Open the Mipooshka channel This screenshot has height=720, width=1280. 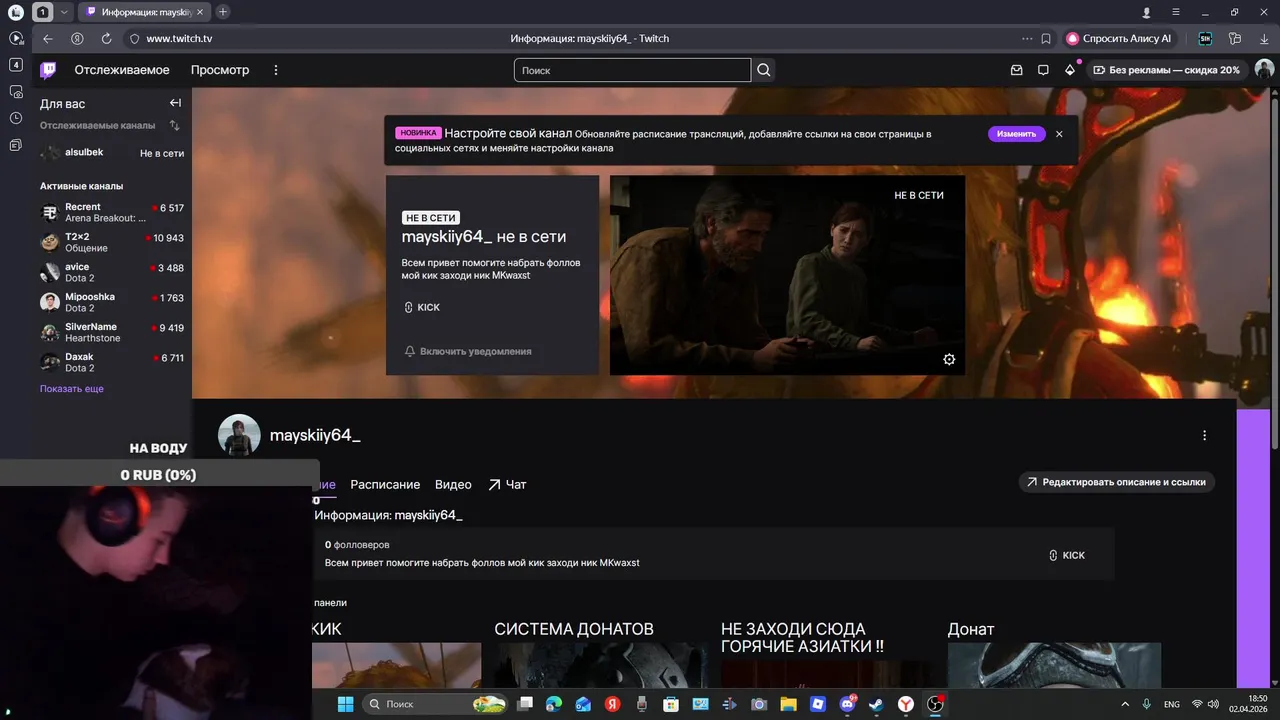pyautogui.click(x=112, y=302)
